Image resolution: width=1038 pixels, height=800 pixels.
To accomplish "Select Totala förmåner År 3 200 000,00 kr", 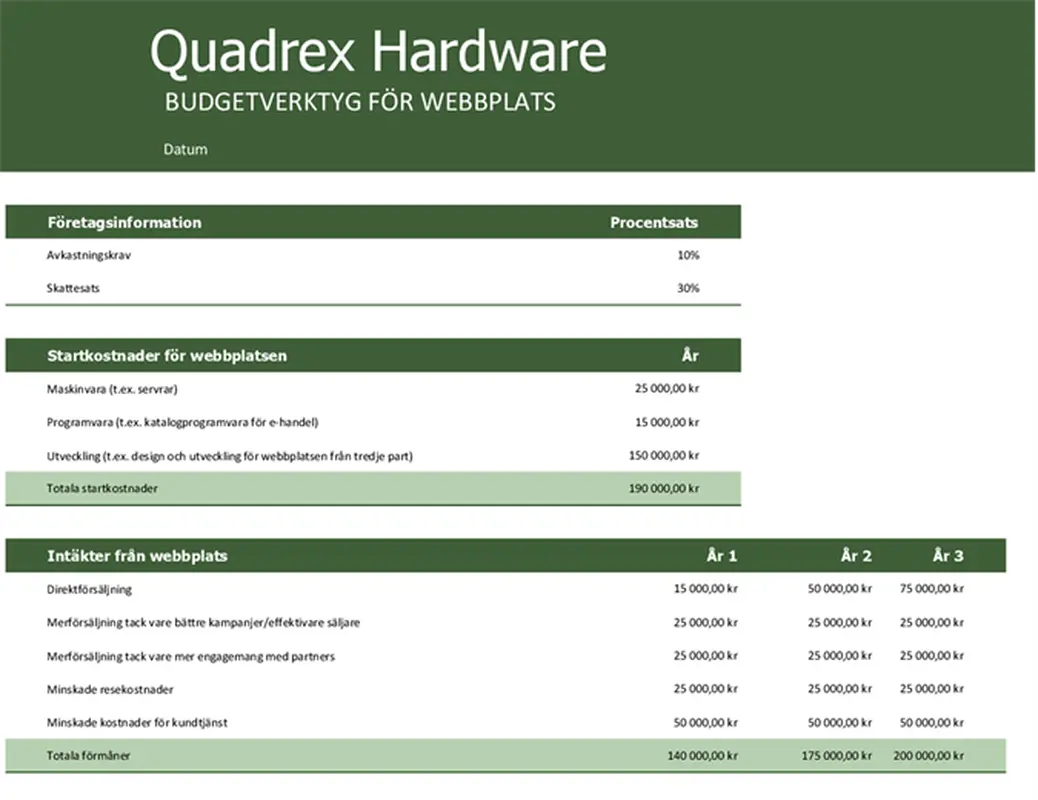I will point(929,756).
